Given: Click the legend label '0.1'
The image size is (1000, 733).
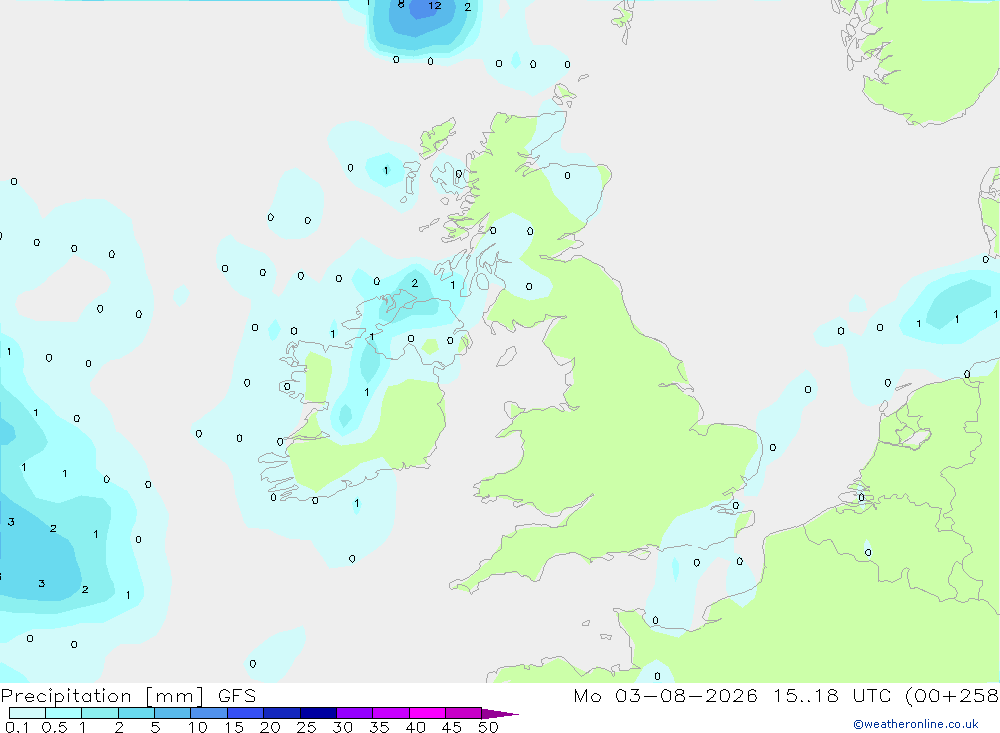Looking at the screenshot, I should click(17, 727).
